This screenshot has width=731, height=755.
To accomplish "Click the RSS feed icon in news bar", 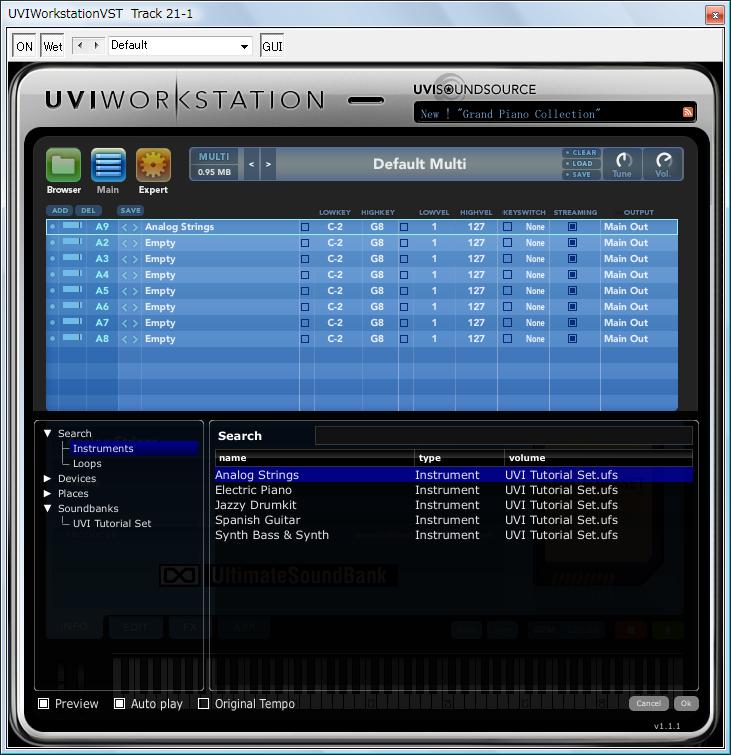I will 688,112.
